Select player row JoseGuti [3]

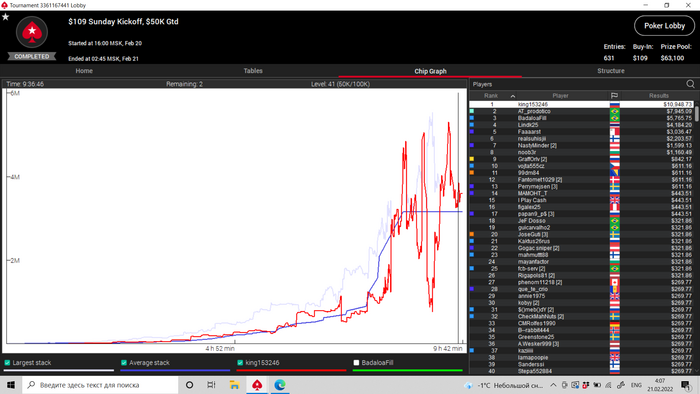point(582,234)
